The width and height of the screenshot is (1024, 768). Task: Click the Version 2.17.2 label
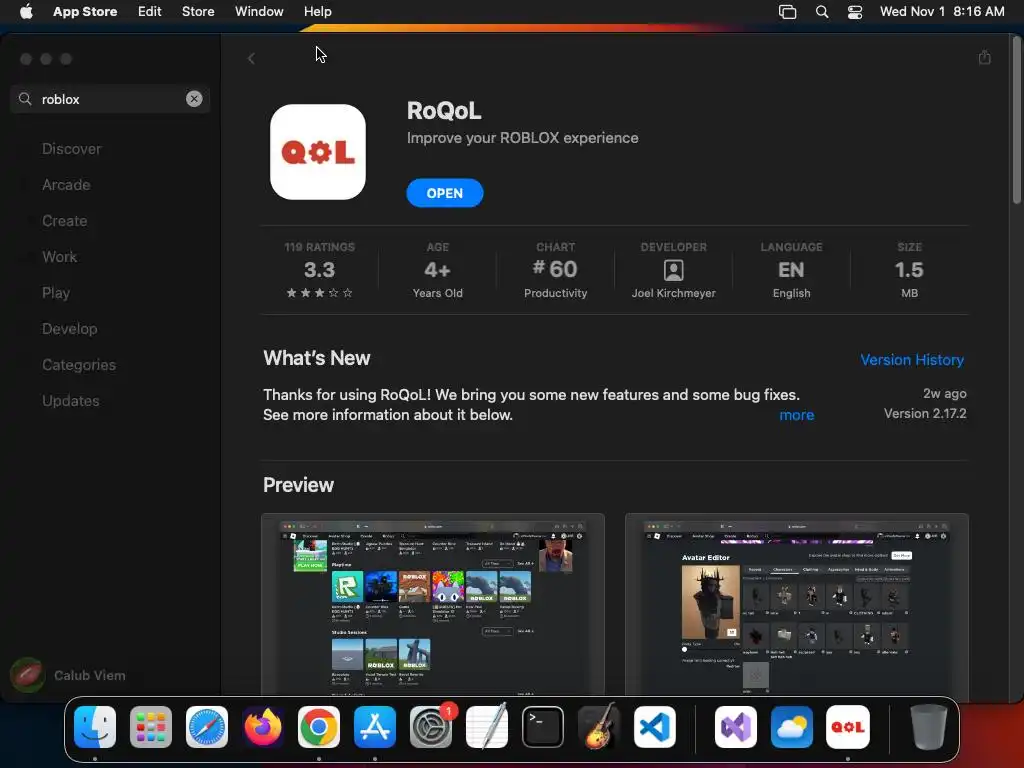(x=925, y=413)
